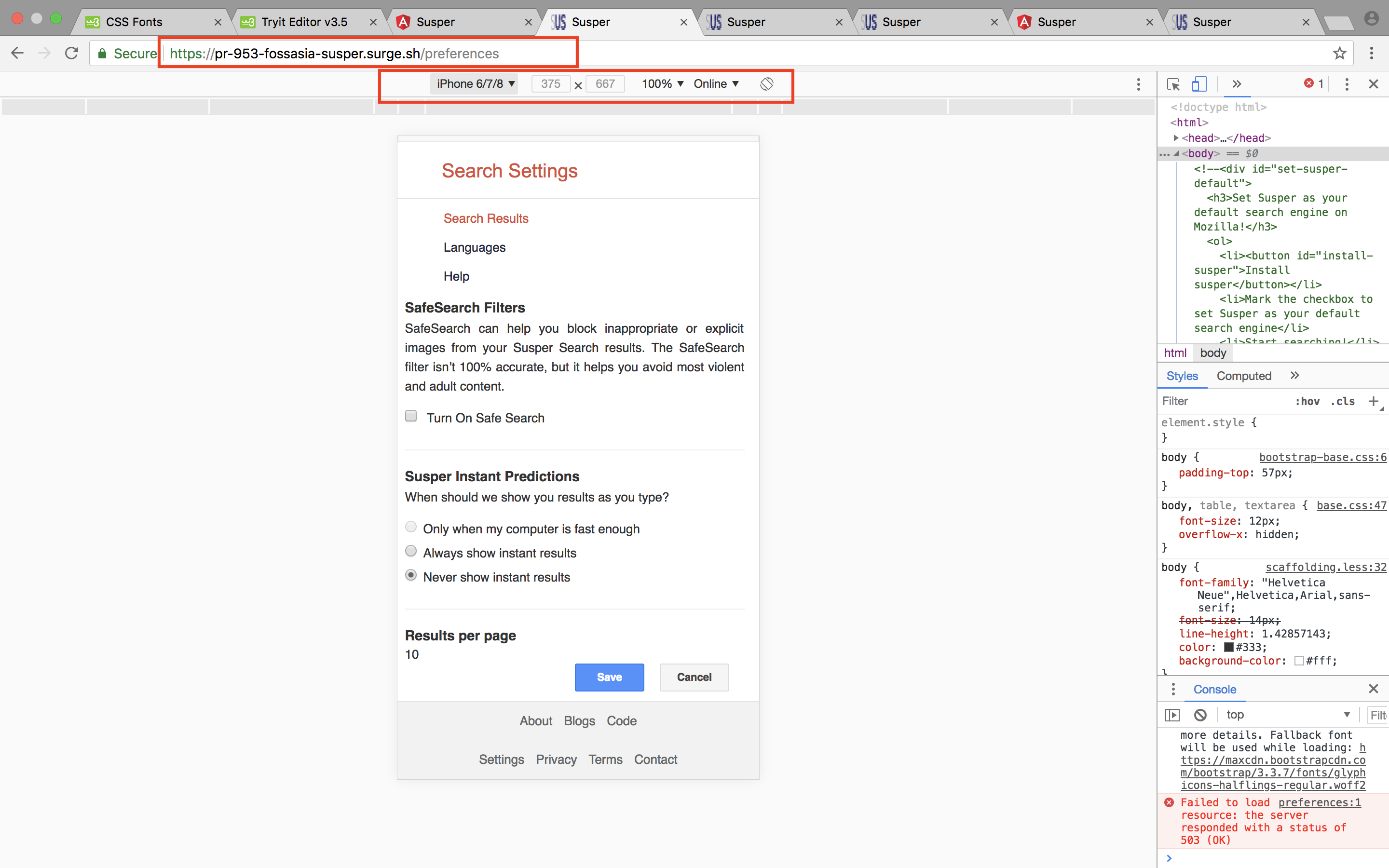Switch to the Tryit Editor v3.5 tab
Image resolution: width=1389 pixels, height=868 pixels.
coord(304,22)
